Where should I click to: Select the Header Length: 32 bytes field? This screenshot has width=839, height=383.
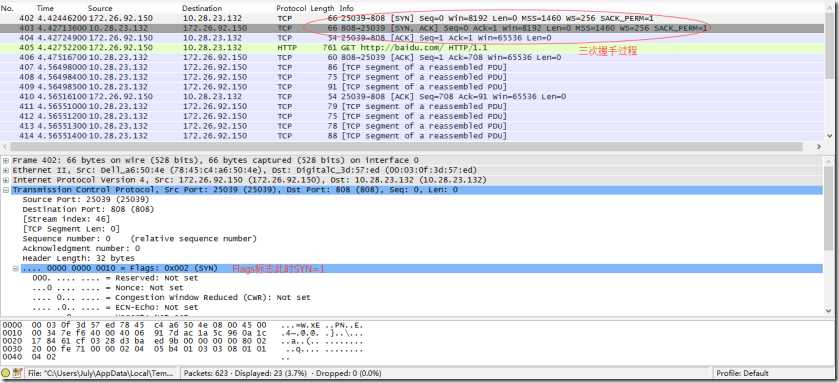[78, 258]
